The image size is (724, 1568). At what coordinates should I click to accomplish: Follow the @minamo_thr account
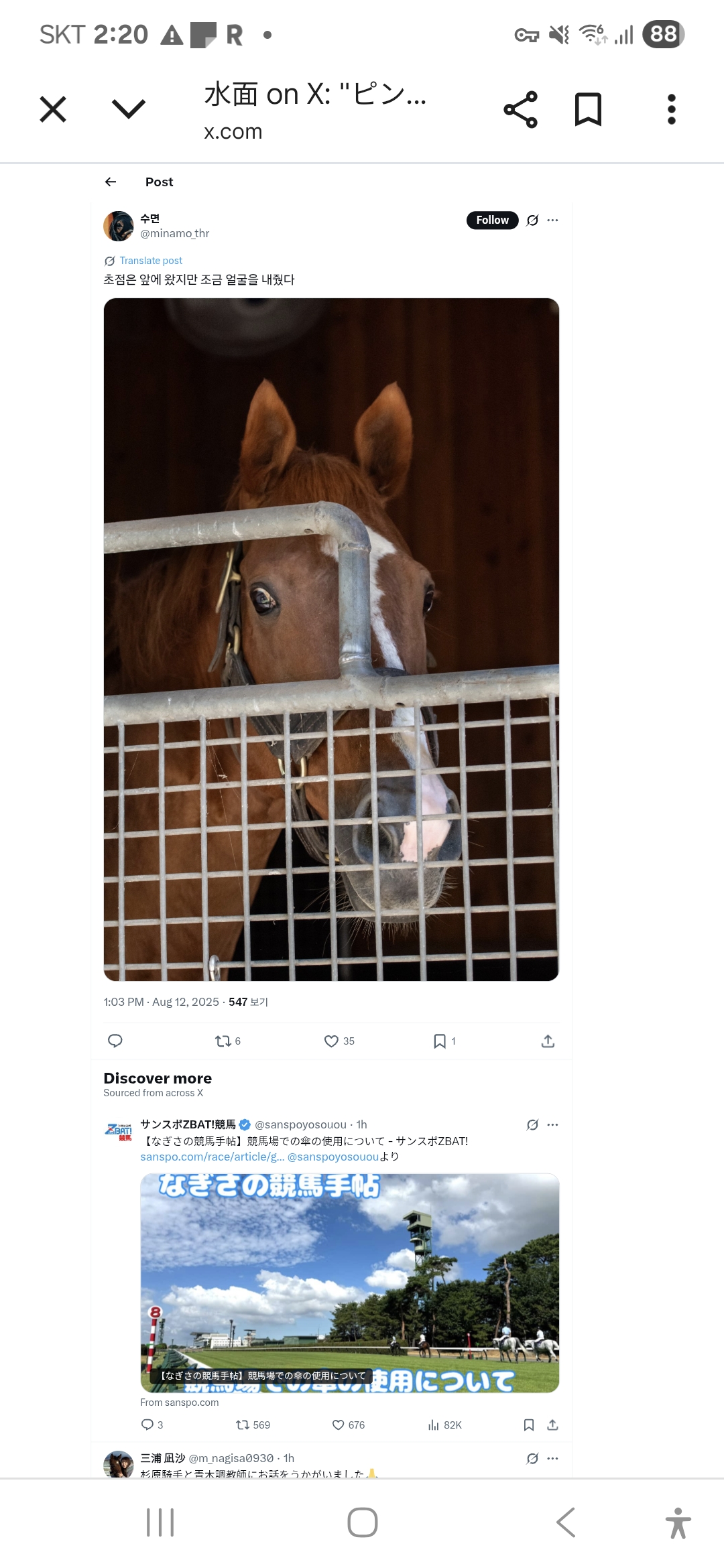[x=492, y=220]
